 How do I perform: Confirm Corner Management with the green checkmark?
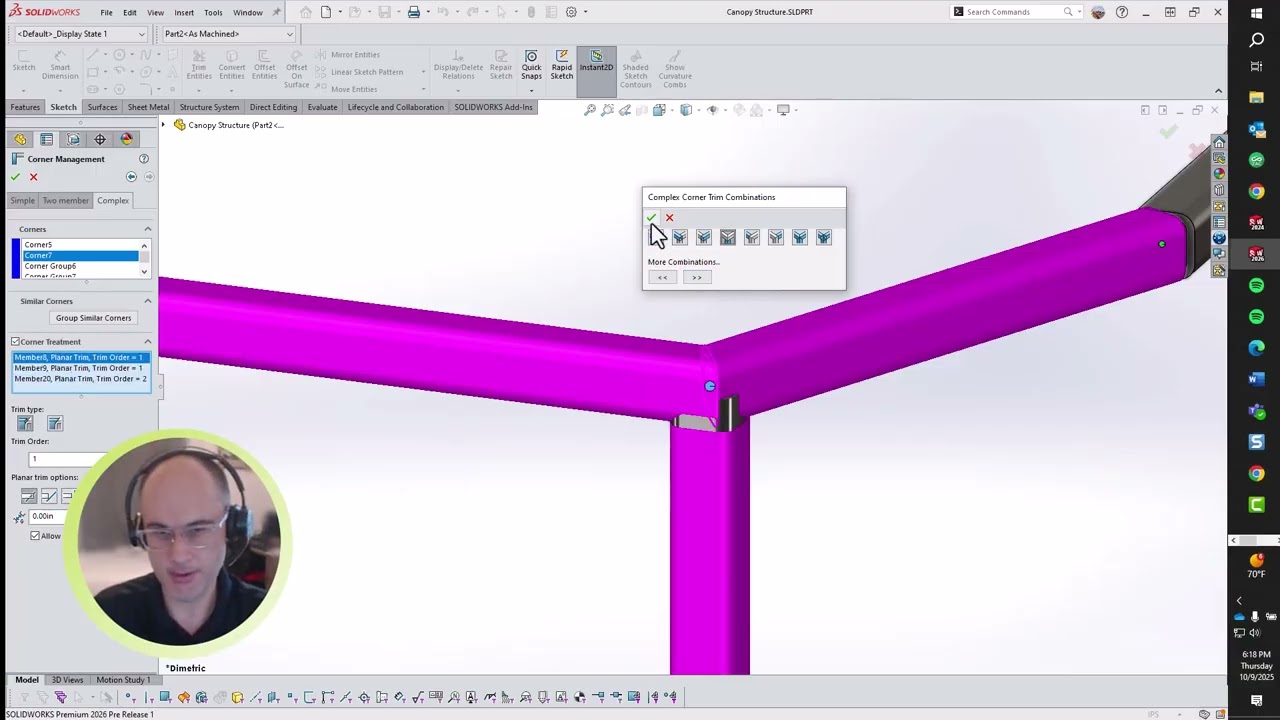pyautogui.click(x=15, y=177)
